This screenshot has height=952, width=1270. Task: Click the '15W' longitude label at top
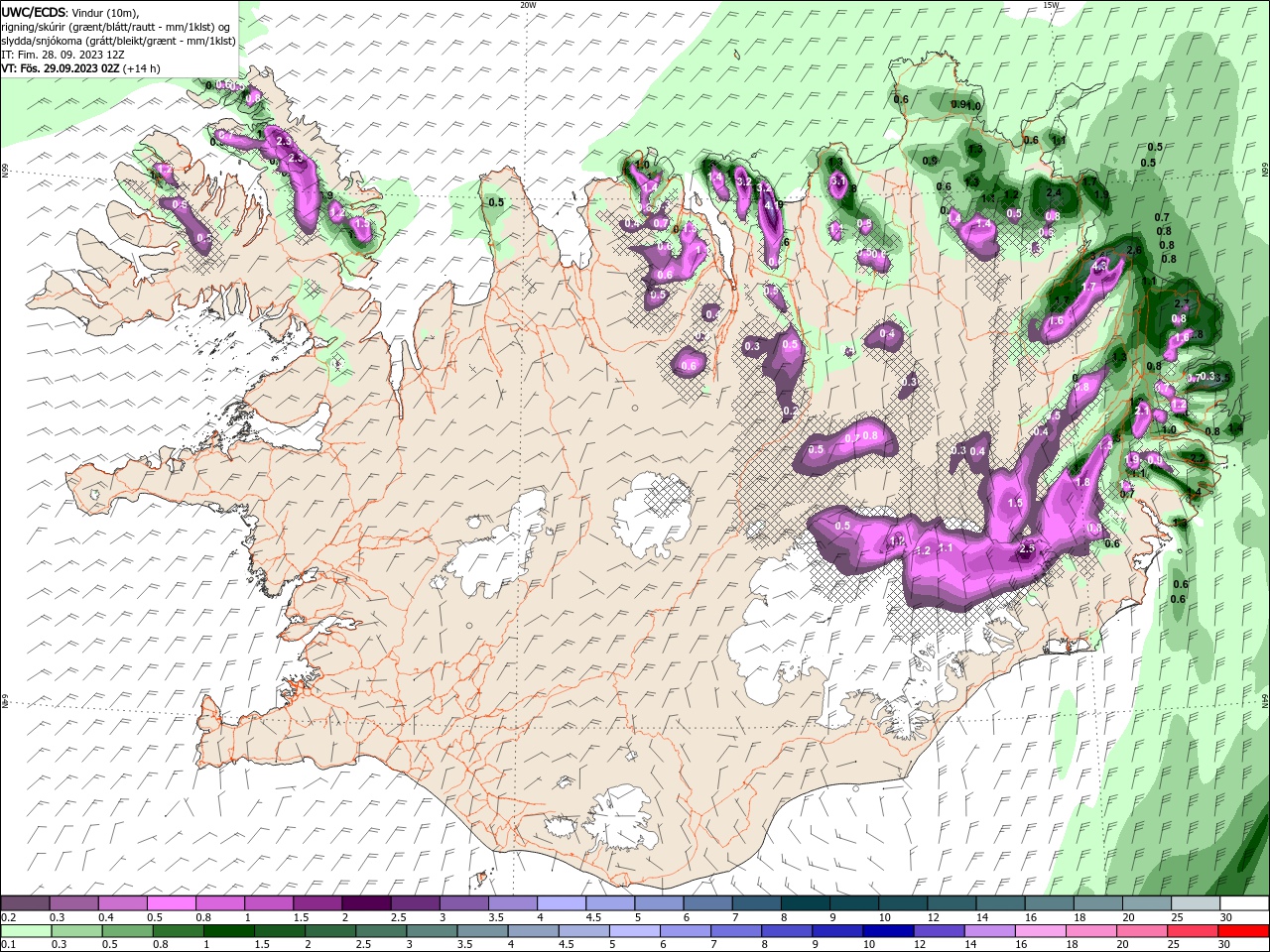[x=1051, y=4]
